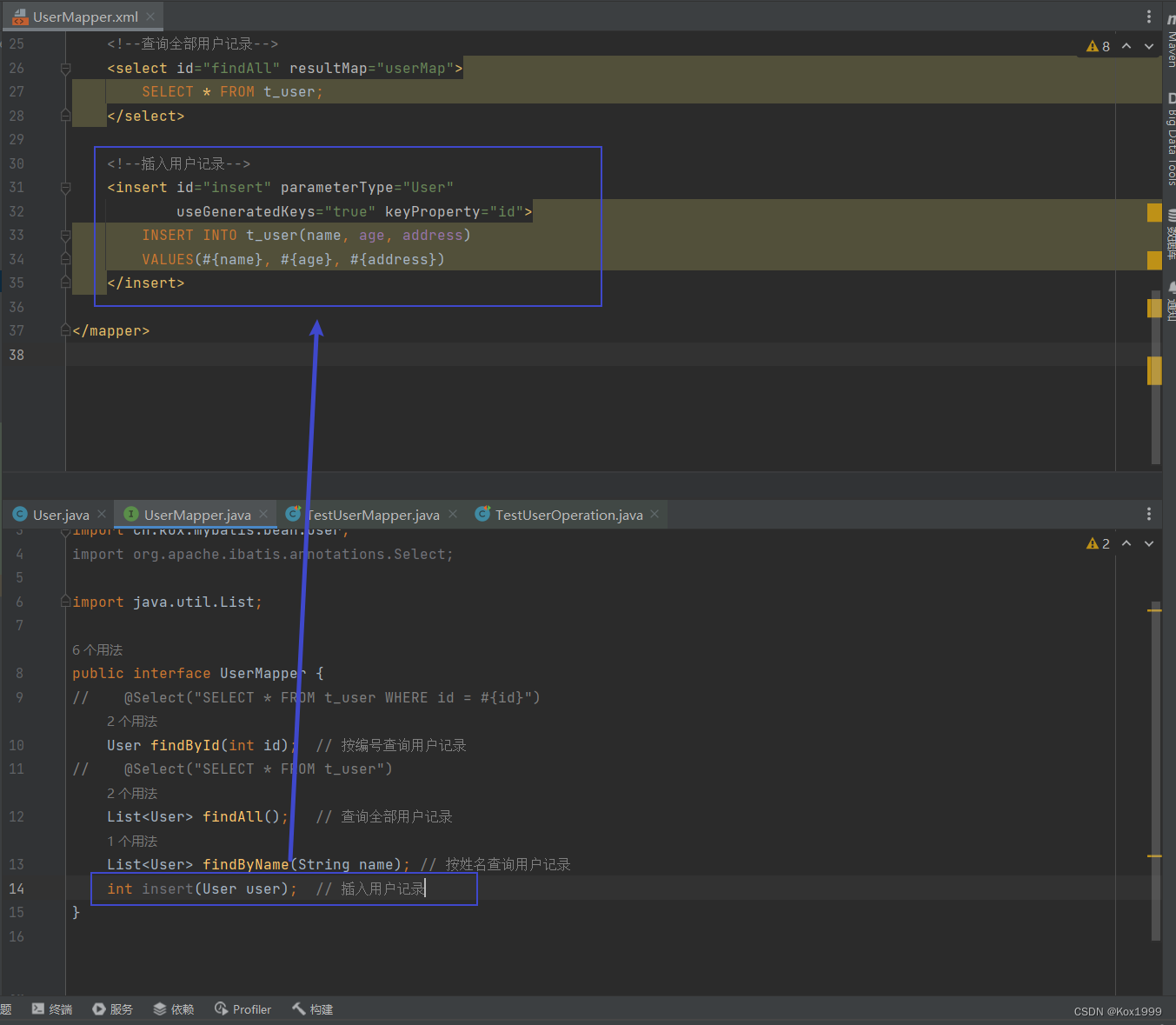The height and width of the screenshot is (1025, 1176).
Task: Click the '6 个用法' usages hint
Action: pyautogui.click(x=97, y=649)
